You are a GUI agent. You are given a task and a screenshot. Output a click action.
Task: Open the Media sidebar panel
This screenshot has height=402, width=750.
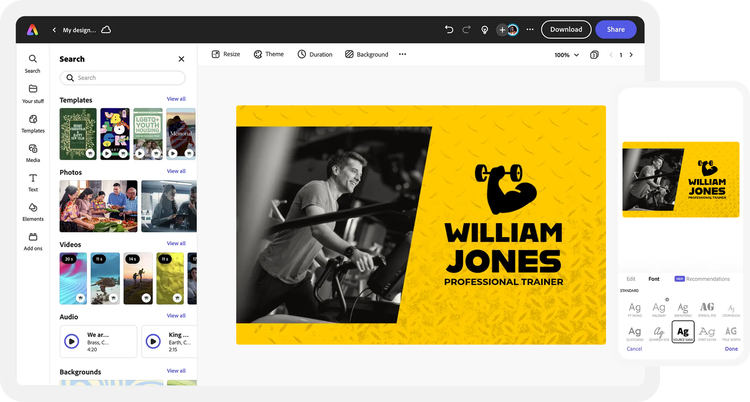click(33, 151)
